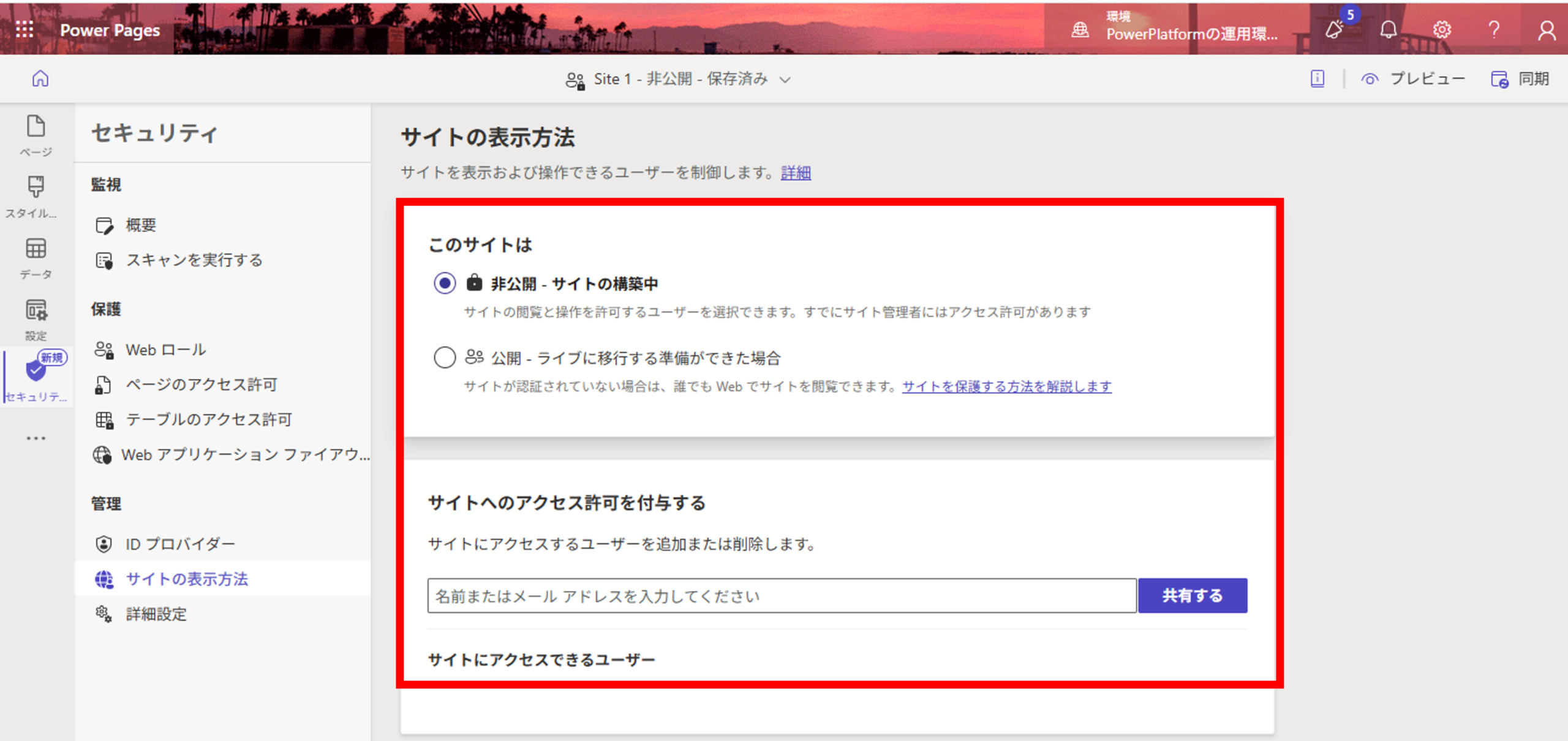Screen dimensions: 1568x741
Task: Click the サイトを保護する方法を解説します link
Action: 1006,386
